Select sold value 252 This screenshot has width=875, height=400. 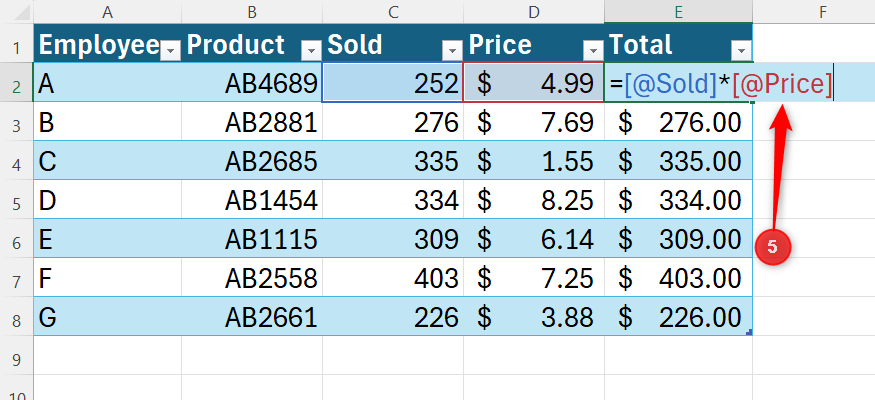click(393, 82)
